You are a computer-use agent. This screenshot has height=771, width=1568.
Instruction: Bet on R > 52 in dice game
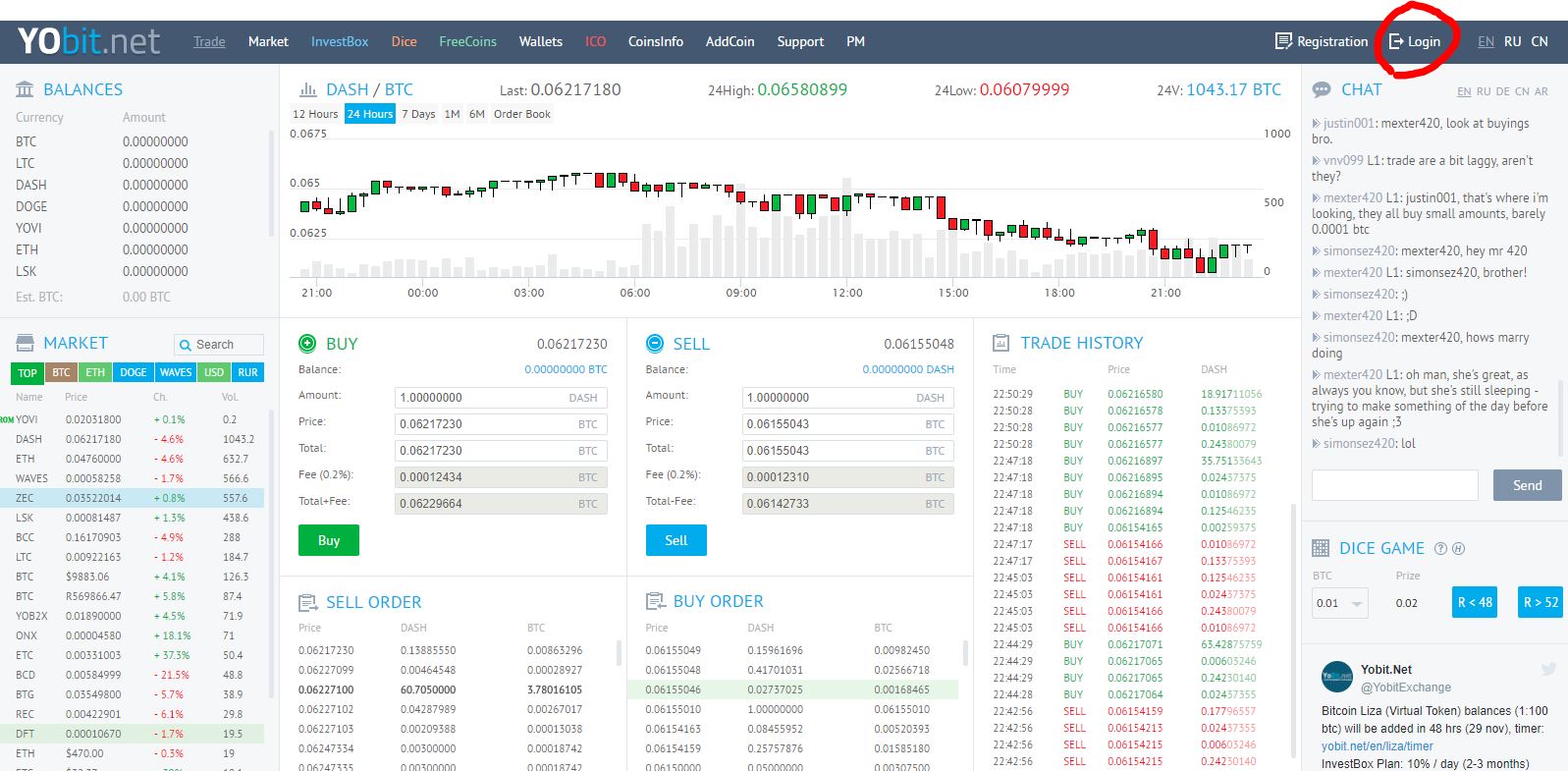point(1541,602)
